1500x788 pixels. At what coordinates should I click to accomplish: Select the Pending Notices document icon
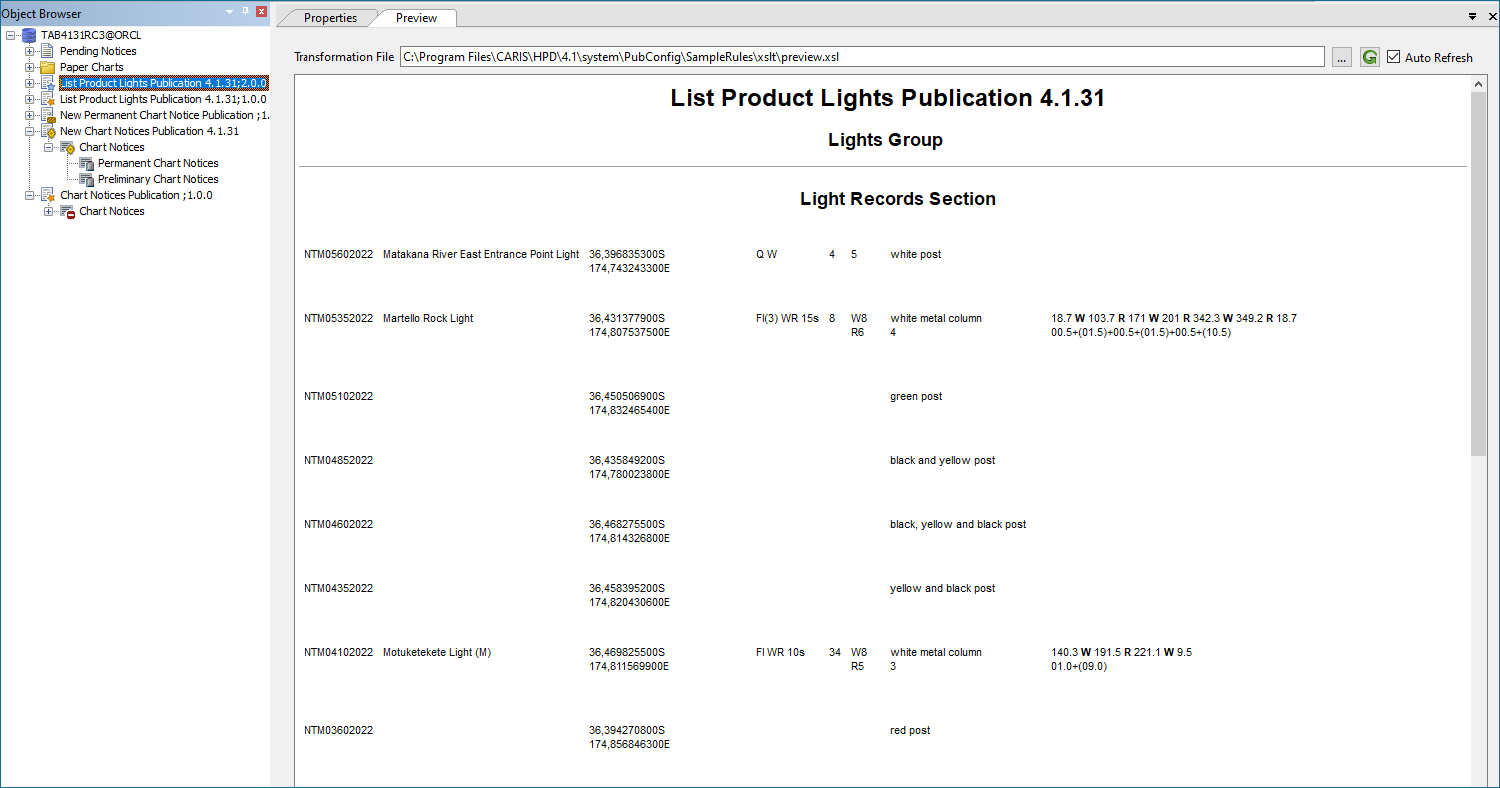[x=47, y=51]
